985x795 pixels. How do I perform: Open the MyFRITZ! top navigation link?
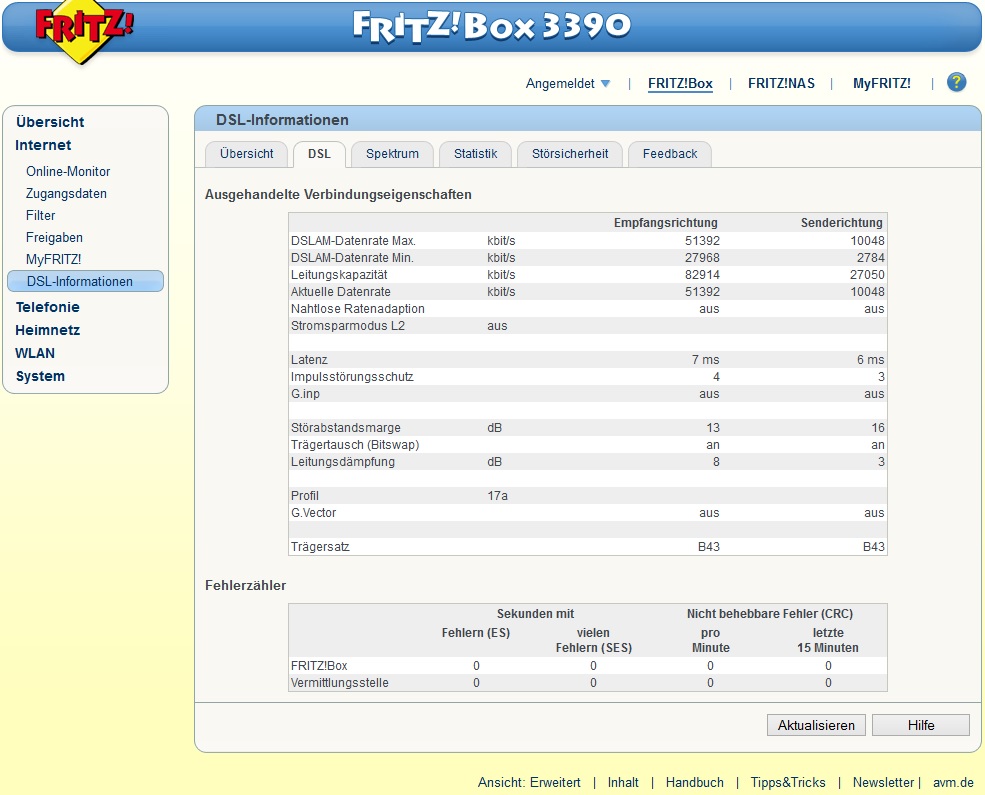[881, 84]
